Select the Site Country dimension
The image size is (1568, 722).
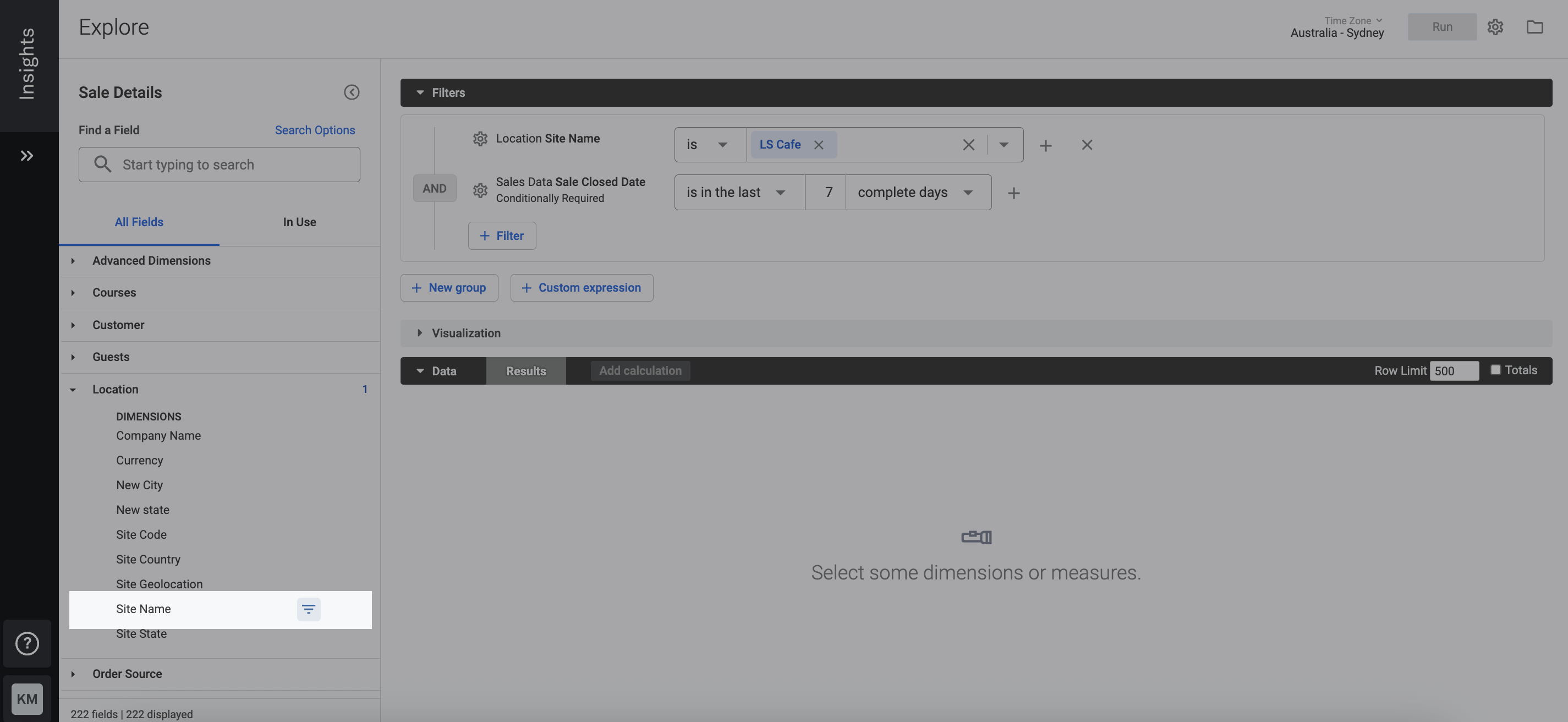pos(148,560)
